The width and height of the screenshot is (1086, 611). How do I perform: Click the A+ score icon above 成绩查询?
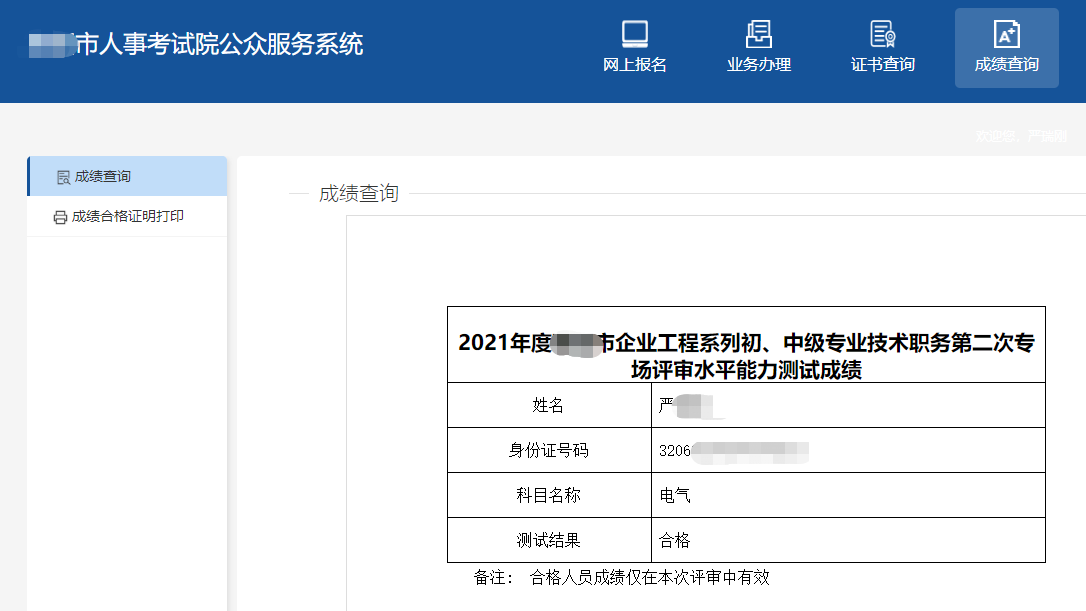click(x=1006, y=34)
